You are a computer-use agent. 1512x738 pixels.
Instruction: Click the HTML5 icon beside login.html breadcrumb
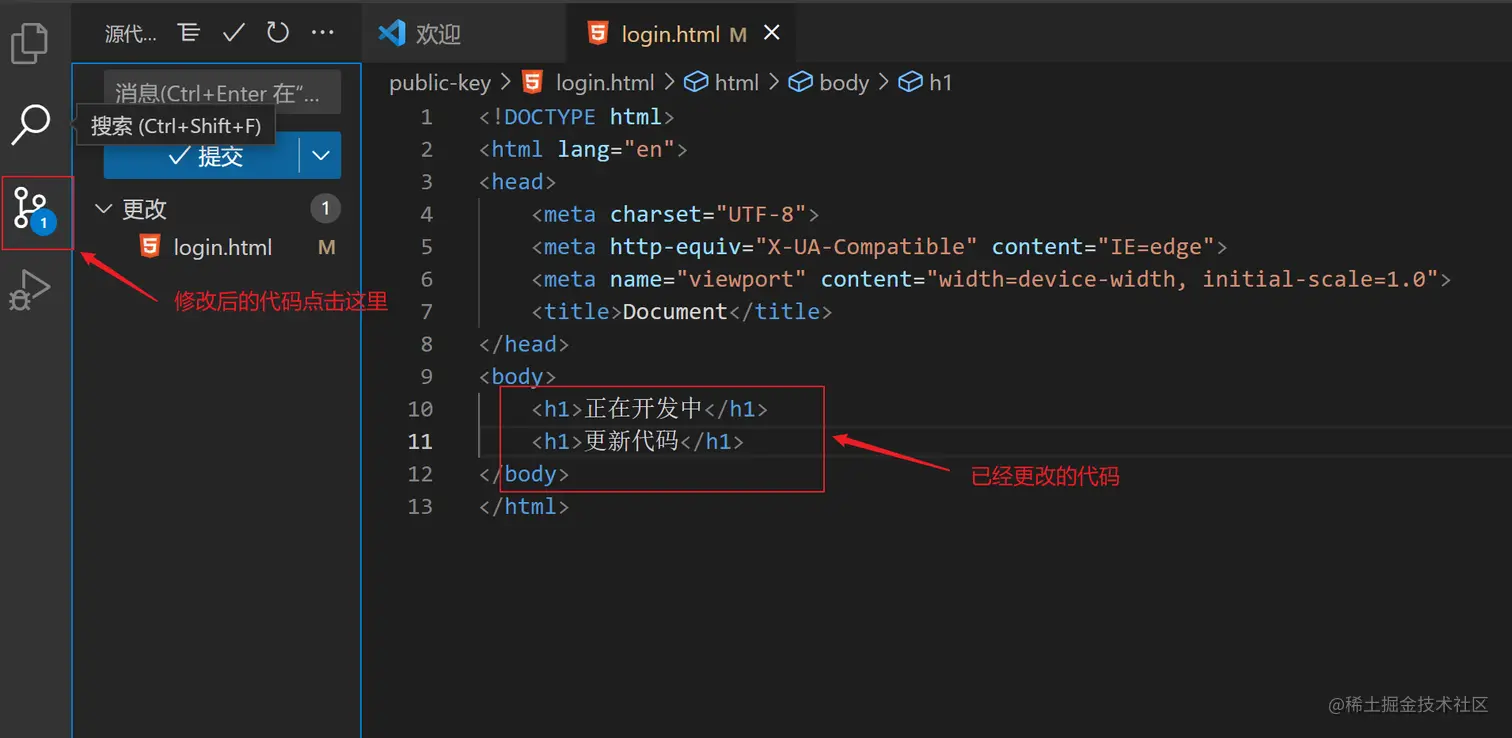coord(529,82)
